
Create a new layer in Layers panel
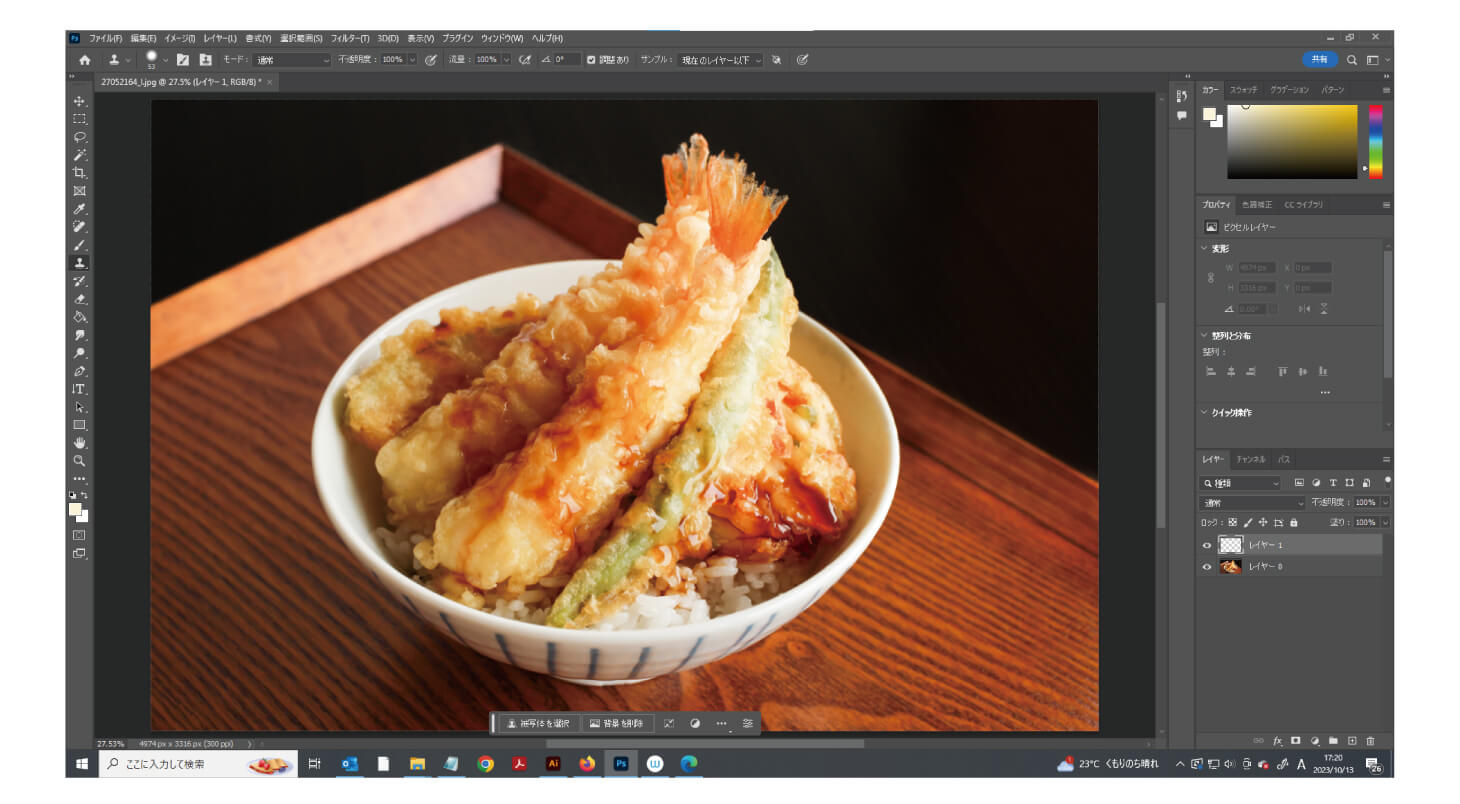coord(1352,741)
